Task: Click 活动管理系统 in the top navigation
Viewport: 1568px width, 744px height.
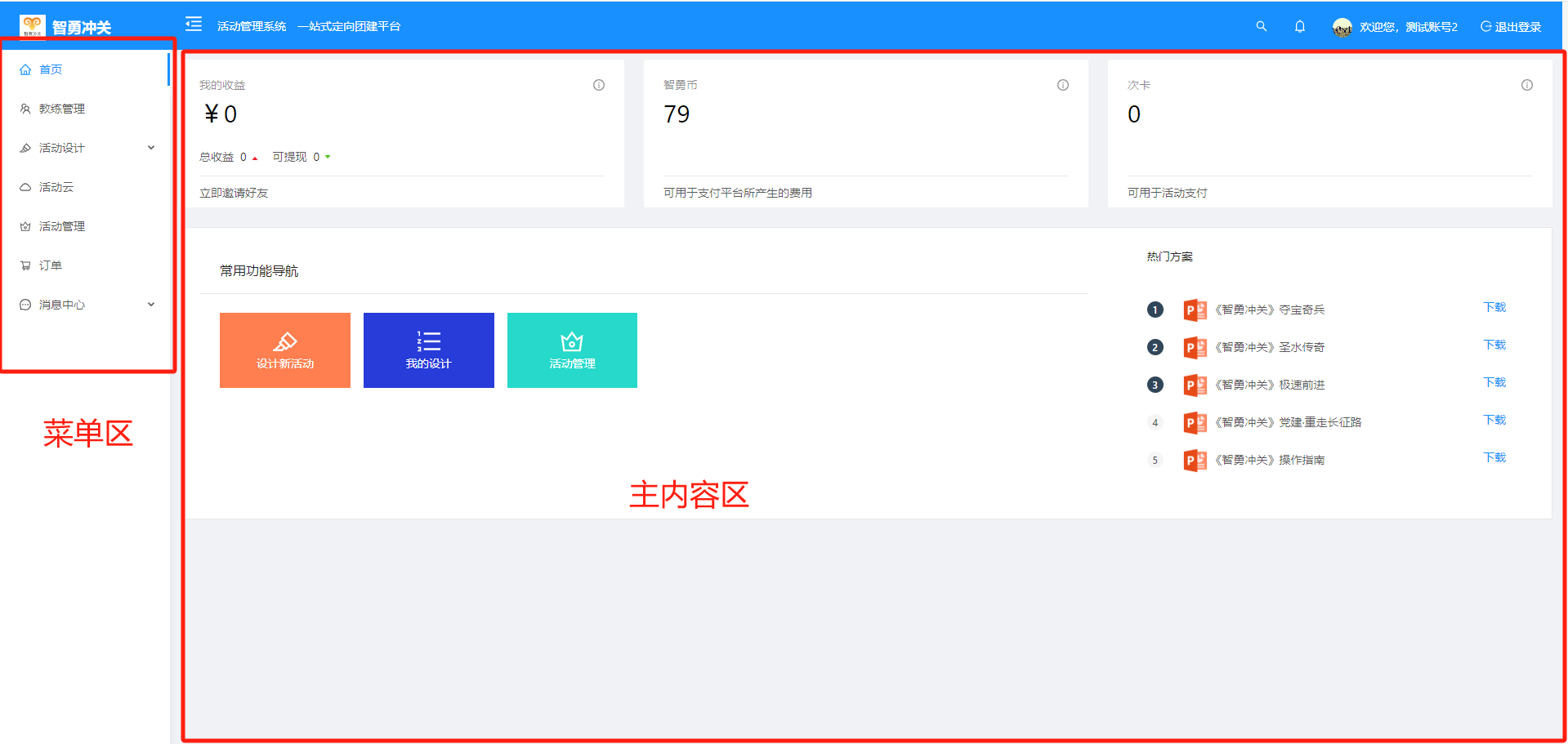Action: 250,25
